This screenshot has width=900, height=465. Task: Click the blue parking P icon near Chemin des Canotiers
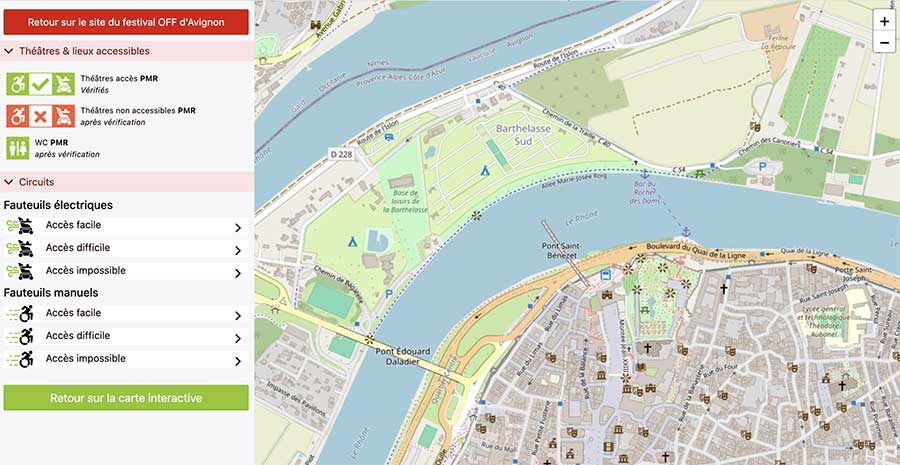click(762, 166)
